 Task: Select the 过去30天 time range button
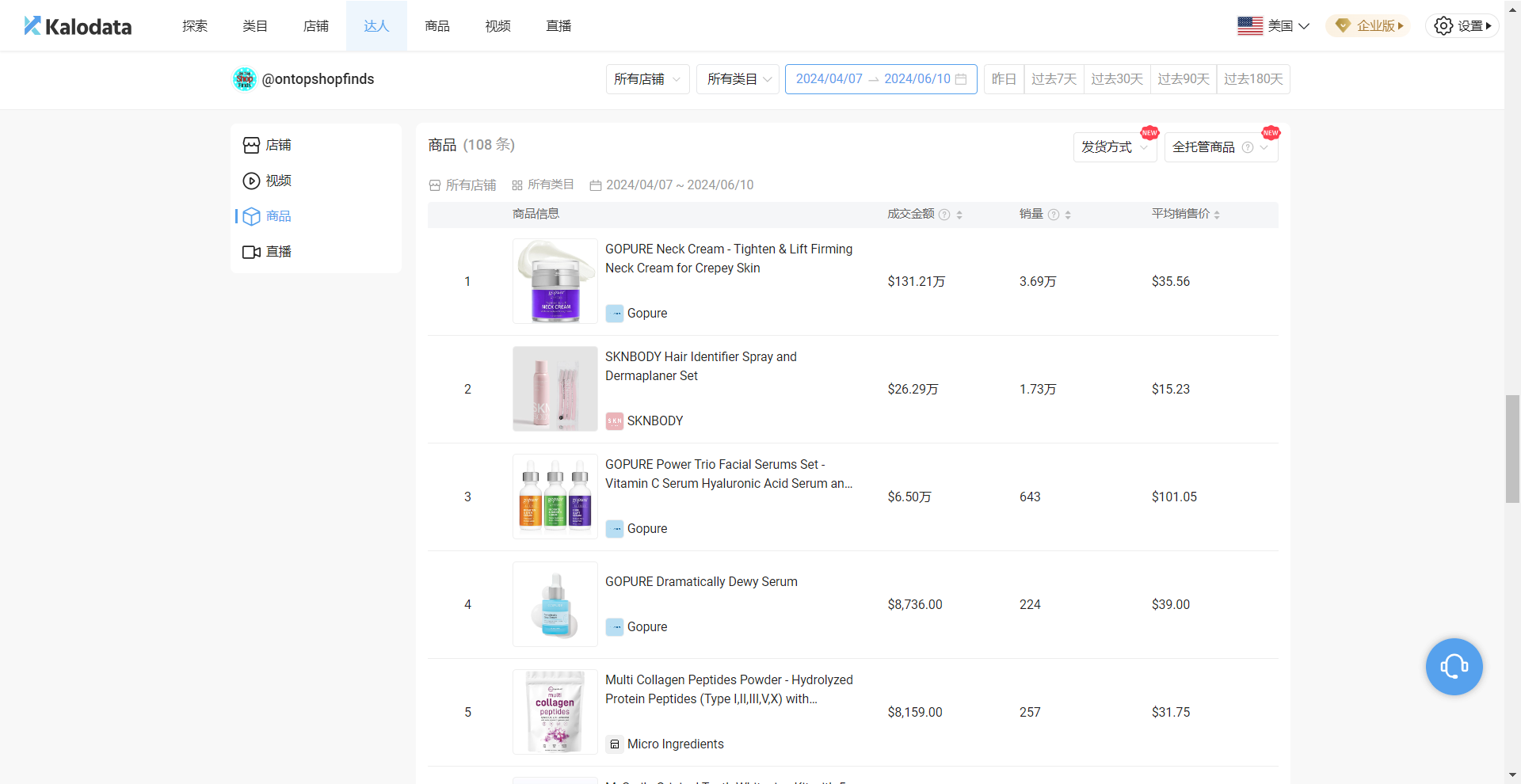[1116, 79]
